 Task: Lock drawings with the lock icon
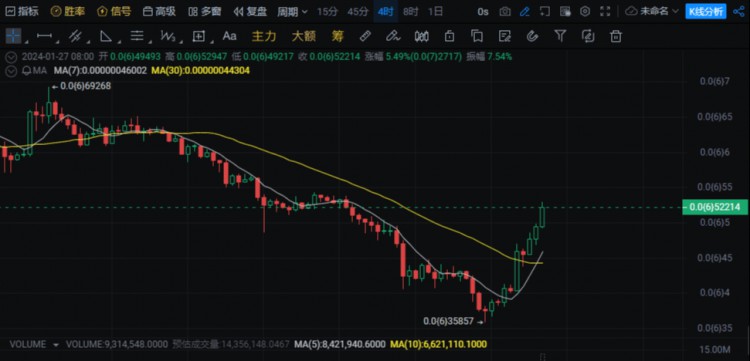click(449, 36)
